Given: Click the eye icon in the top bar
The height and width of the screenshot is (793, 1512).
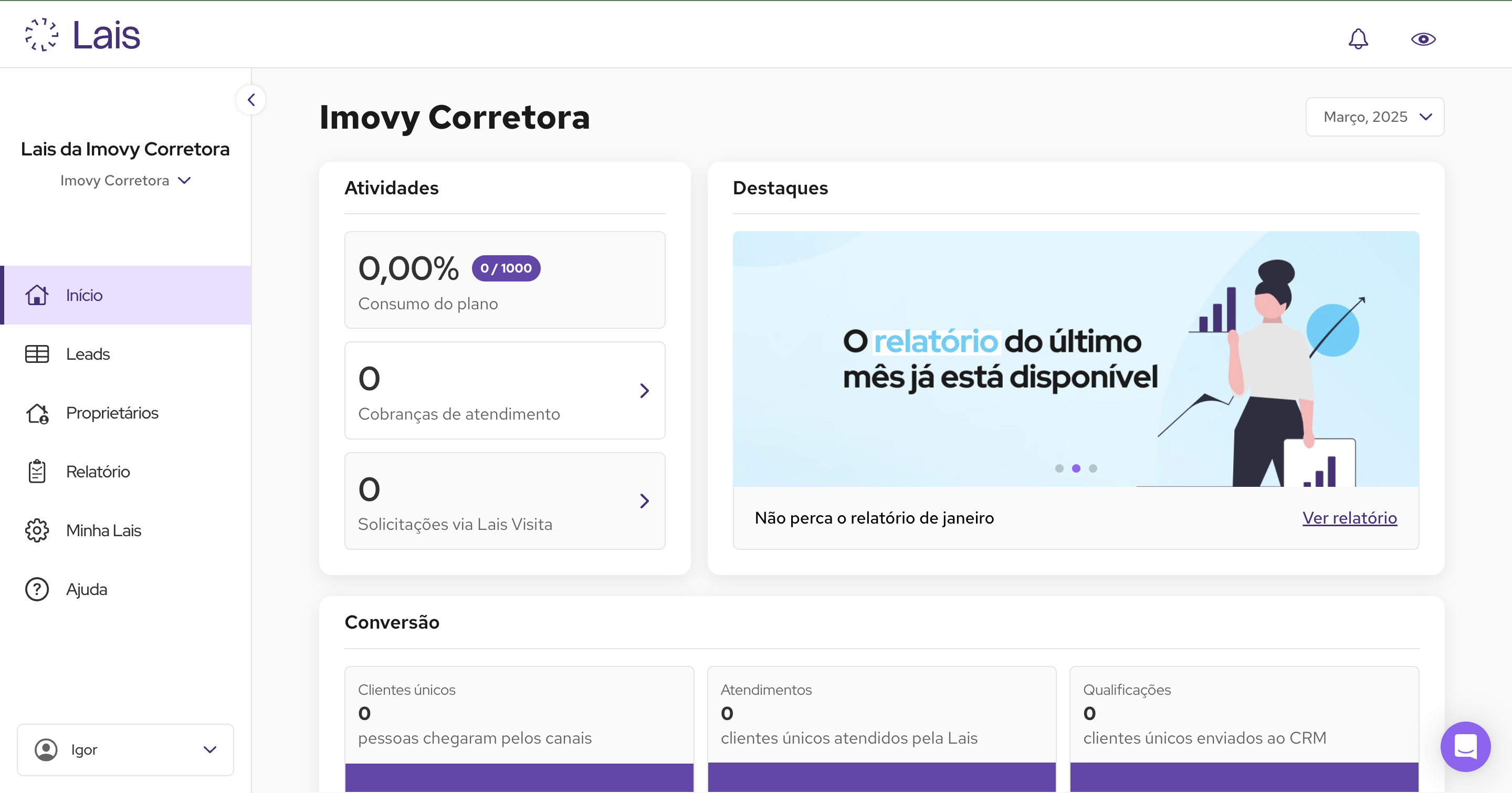Looking at the screenshot, I should (1423, 39).
